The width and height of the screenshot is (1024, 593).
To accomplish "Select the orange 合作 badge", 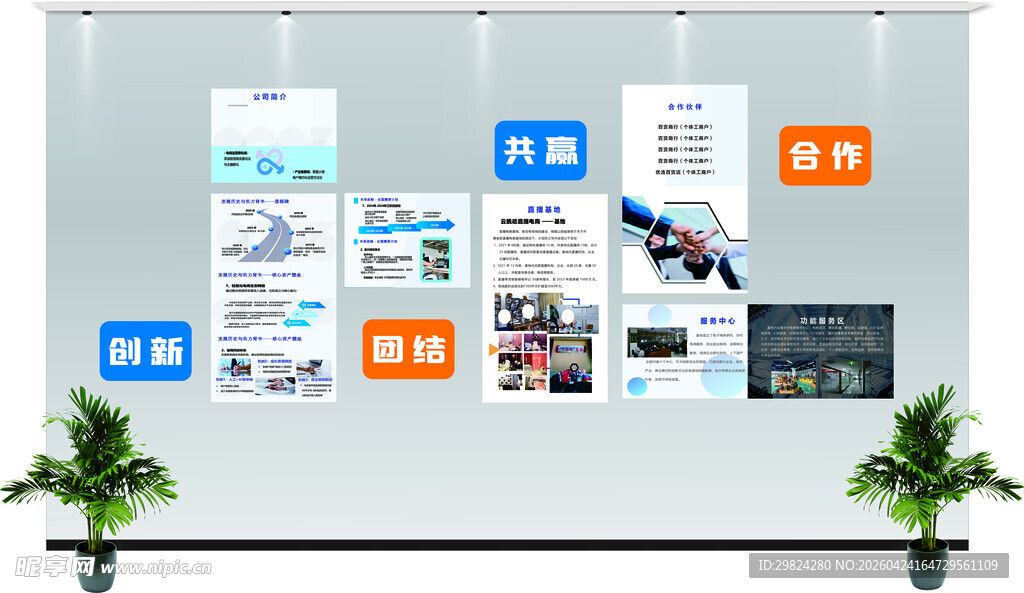I will tap(825, 156).
